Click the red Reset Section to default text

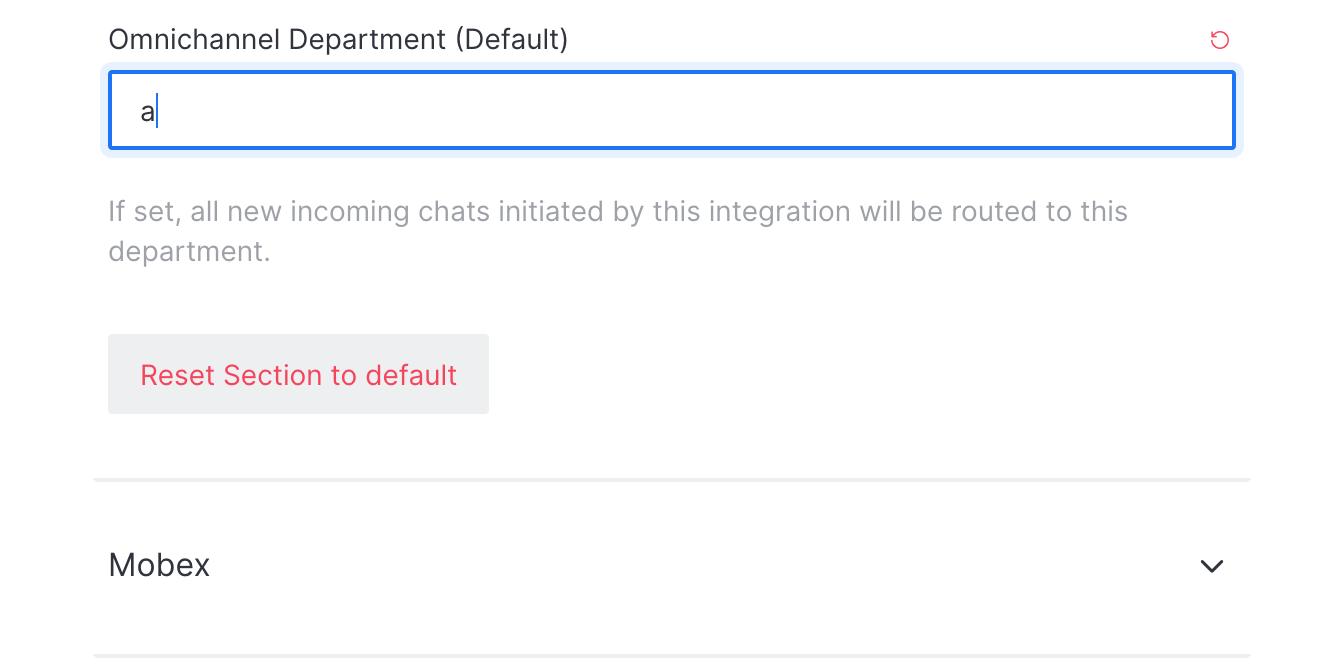click(298, 375)
